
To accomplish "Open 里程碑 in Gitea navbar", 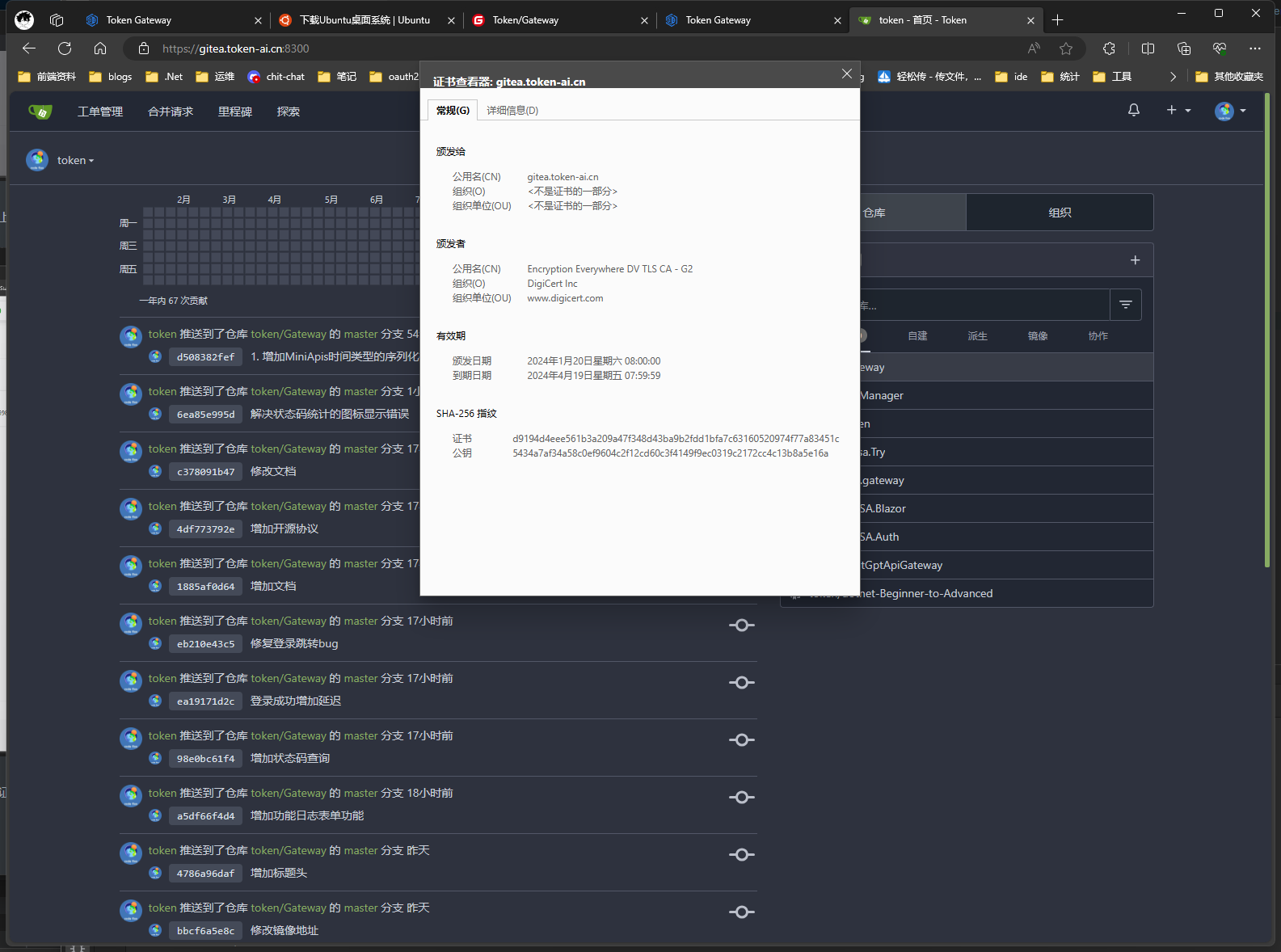I will [x=235, y=112].
